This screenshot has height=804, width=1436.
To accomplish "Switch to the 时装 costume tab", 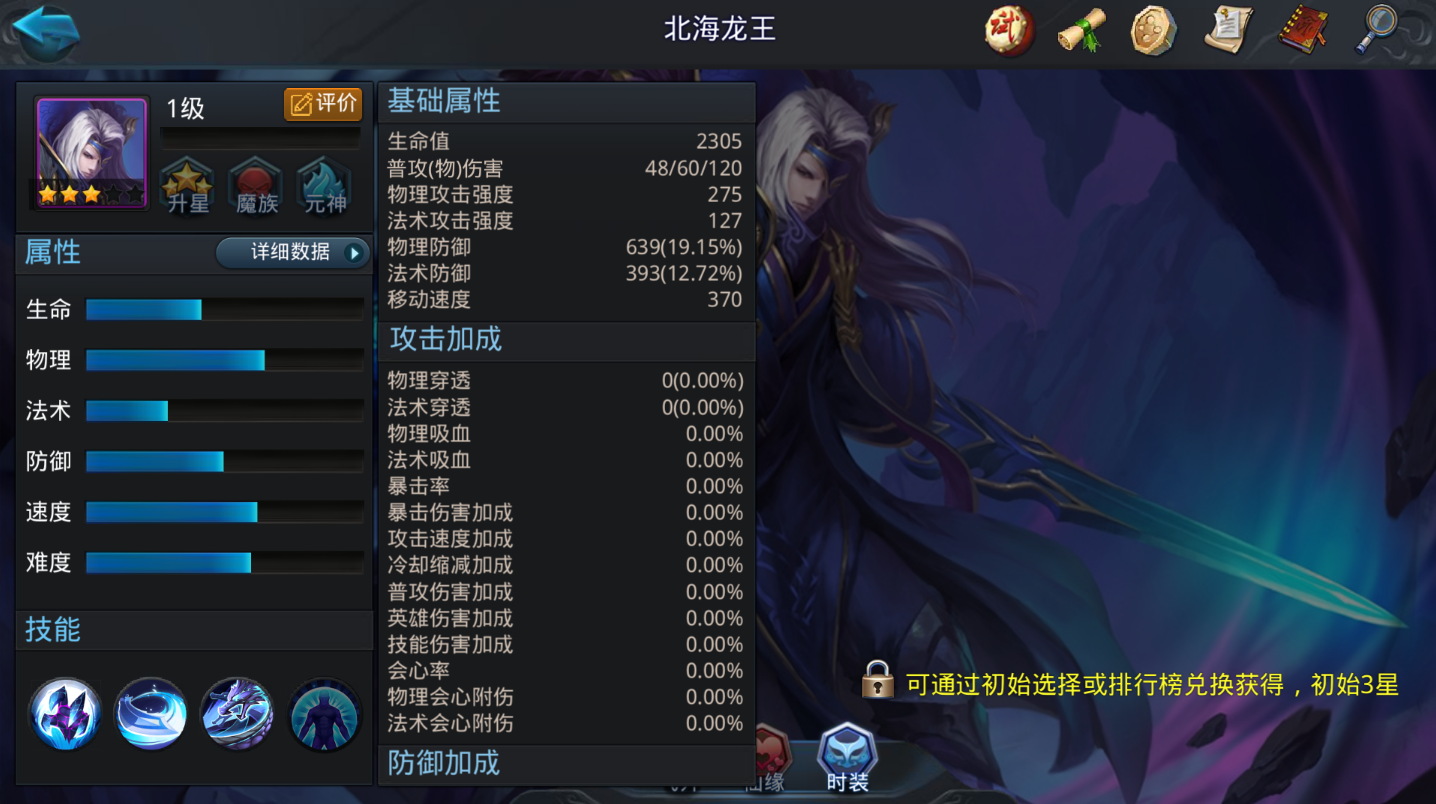I will (847, 759).
